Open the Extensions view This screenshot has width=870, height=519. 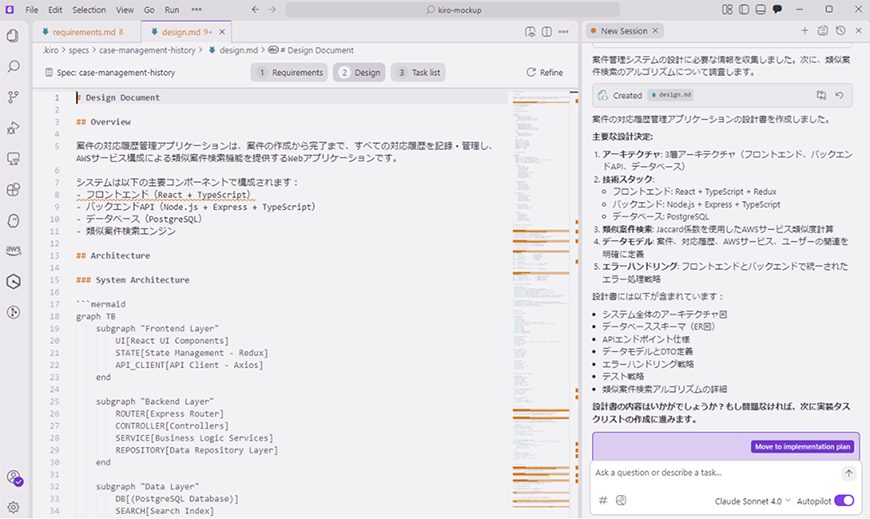(13, 190)
